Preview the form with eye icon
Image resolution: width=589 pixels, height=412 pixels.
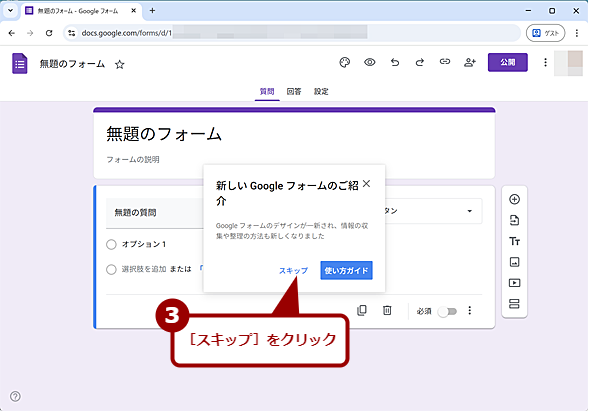[x=370, y=62]
